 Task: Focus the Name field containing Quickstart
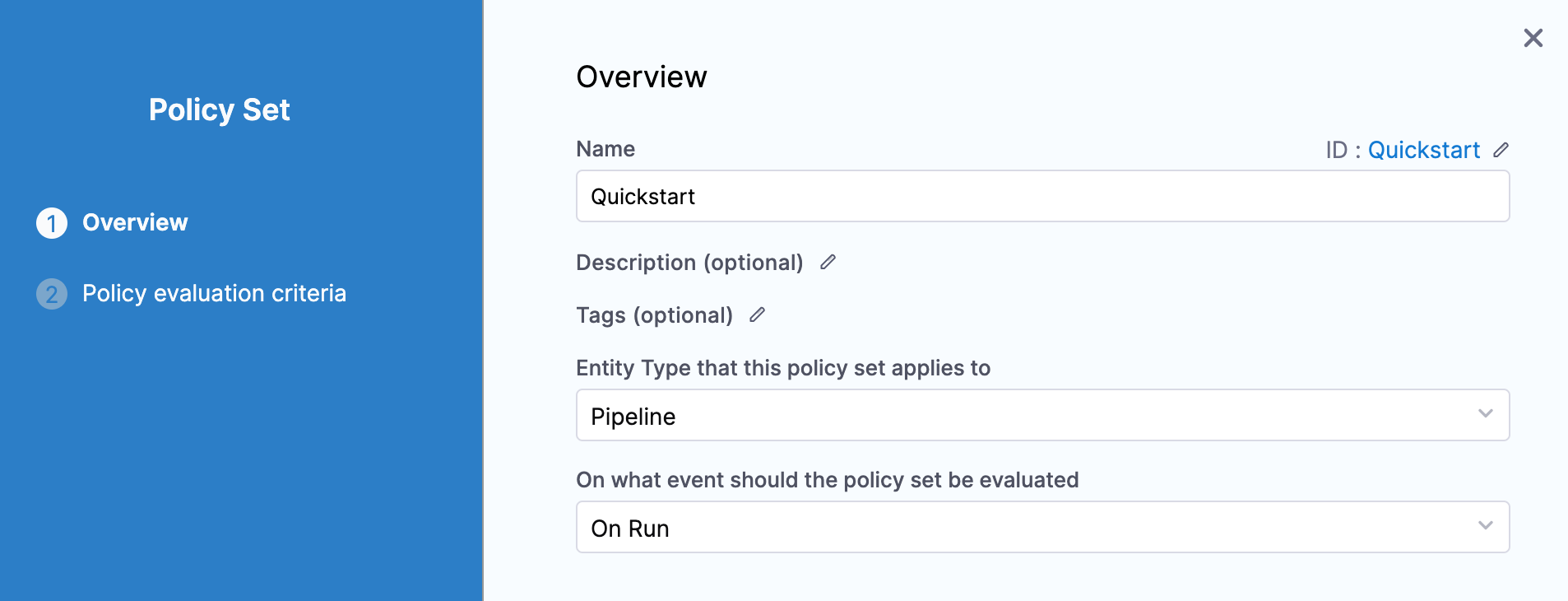click(1041, 197)
